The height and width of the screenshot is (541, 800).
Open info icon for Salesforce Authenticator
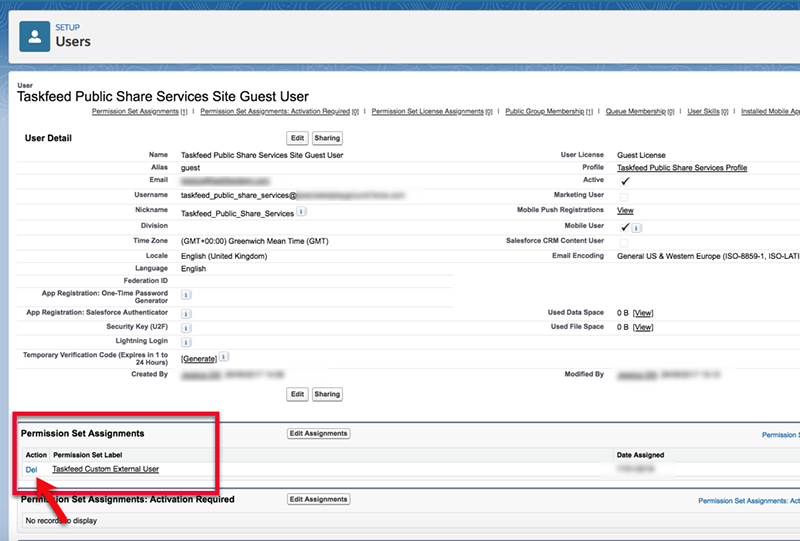click(186, 313)
